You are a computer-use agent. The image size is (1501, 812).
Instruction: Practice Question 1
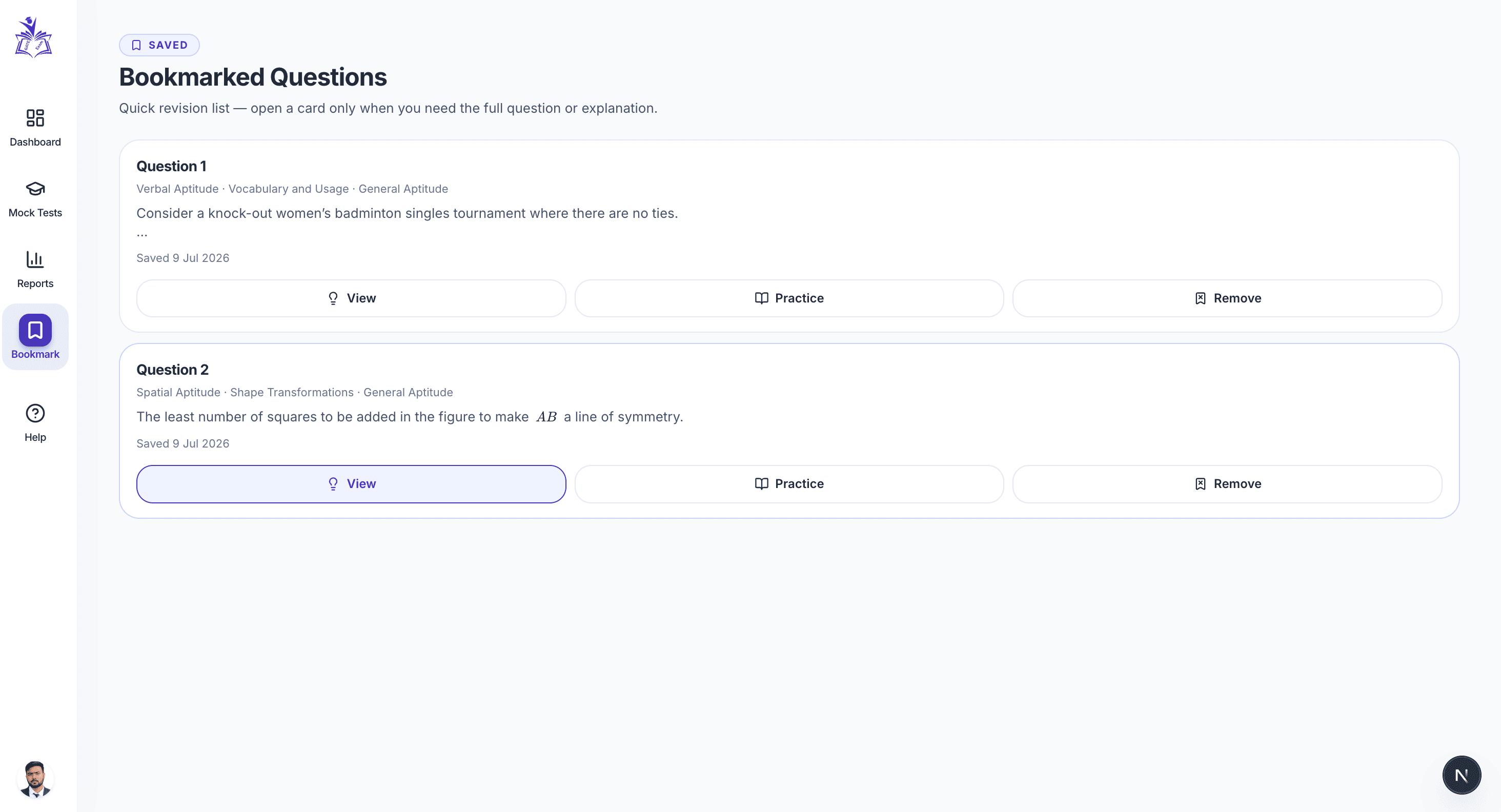pyautogui.click(x=789, y=298)
